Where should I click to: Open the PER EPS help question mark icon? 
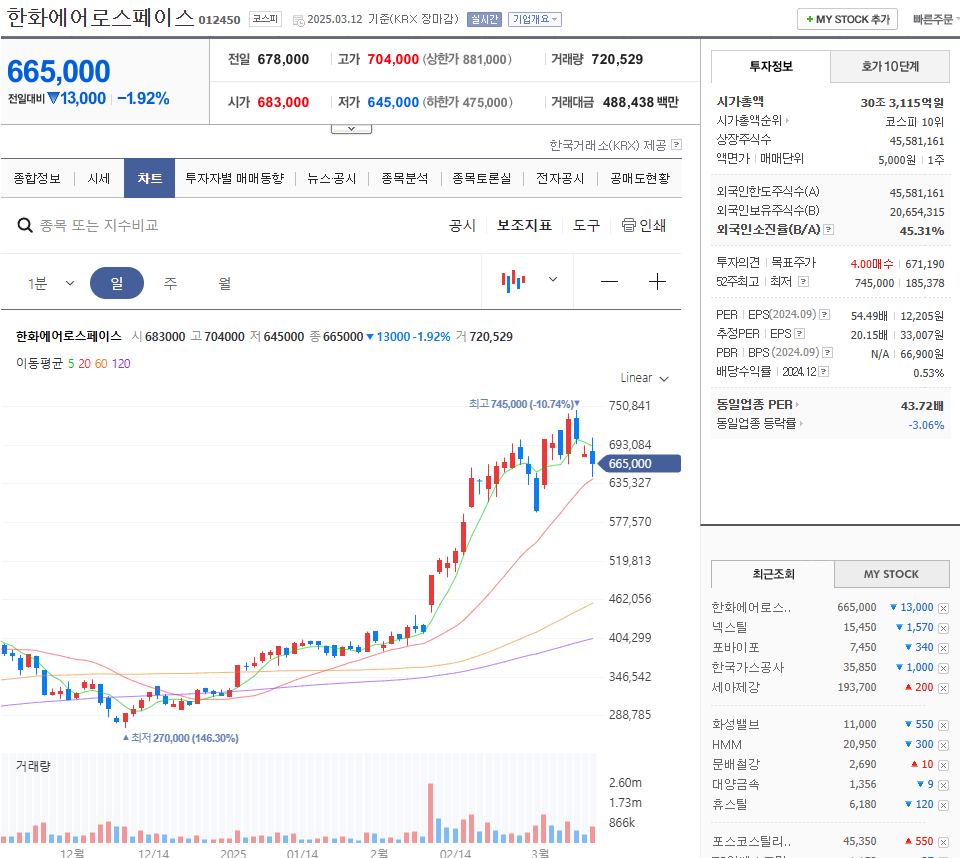click(826, 314)
